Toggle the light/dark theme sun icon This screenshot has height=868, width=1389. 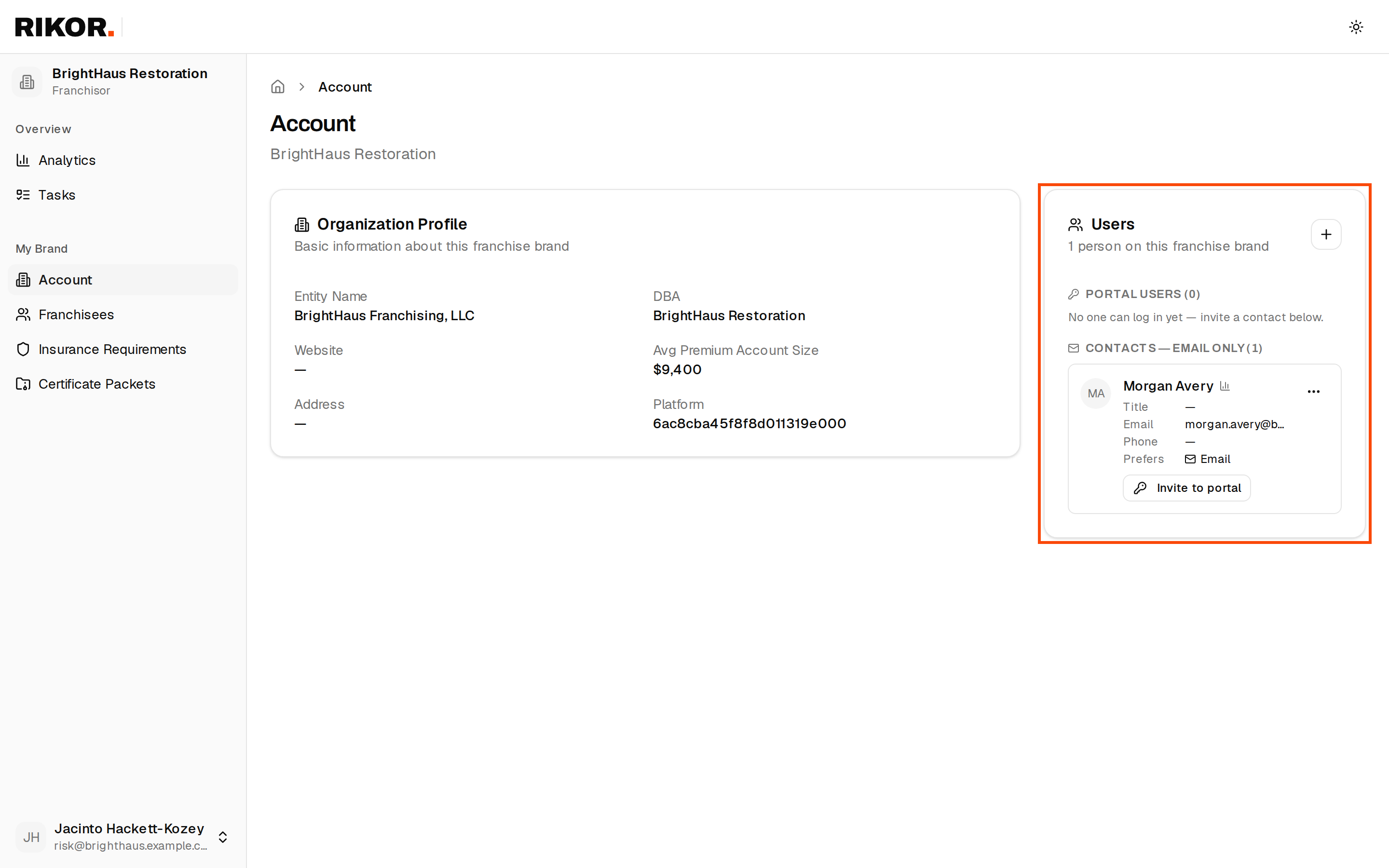pos(1356,27)
